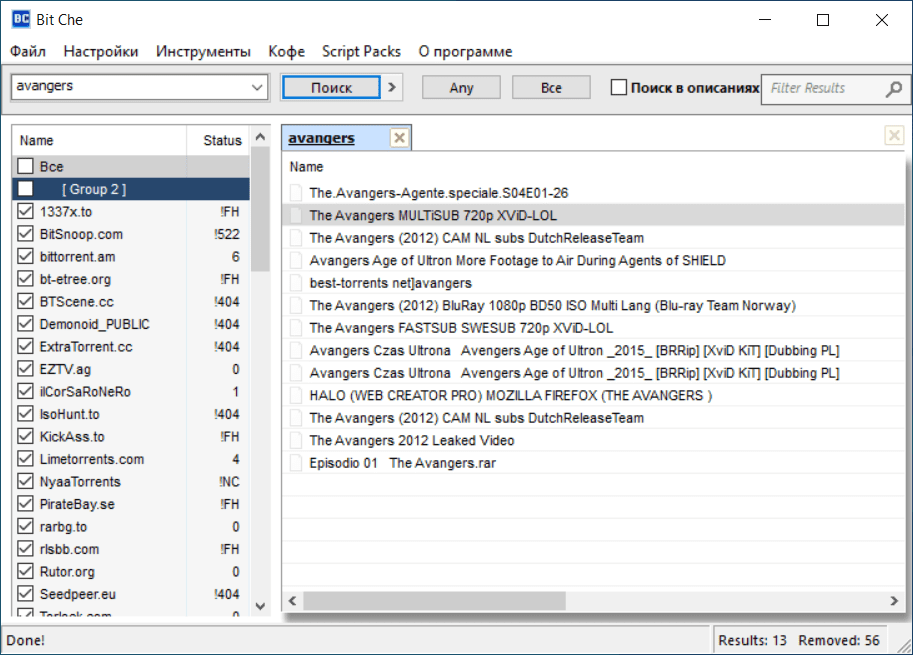913x655 pixels.
Task: Sort site list by Name column header
Action: tap(99, 140)
